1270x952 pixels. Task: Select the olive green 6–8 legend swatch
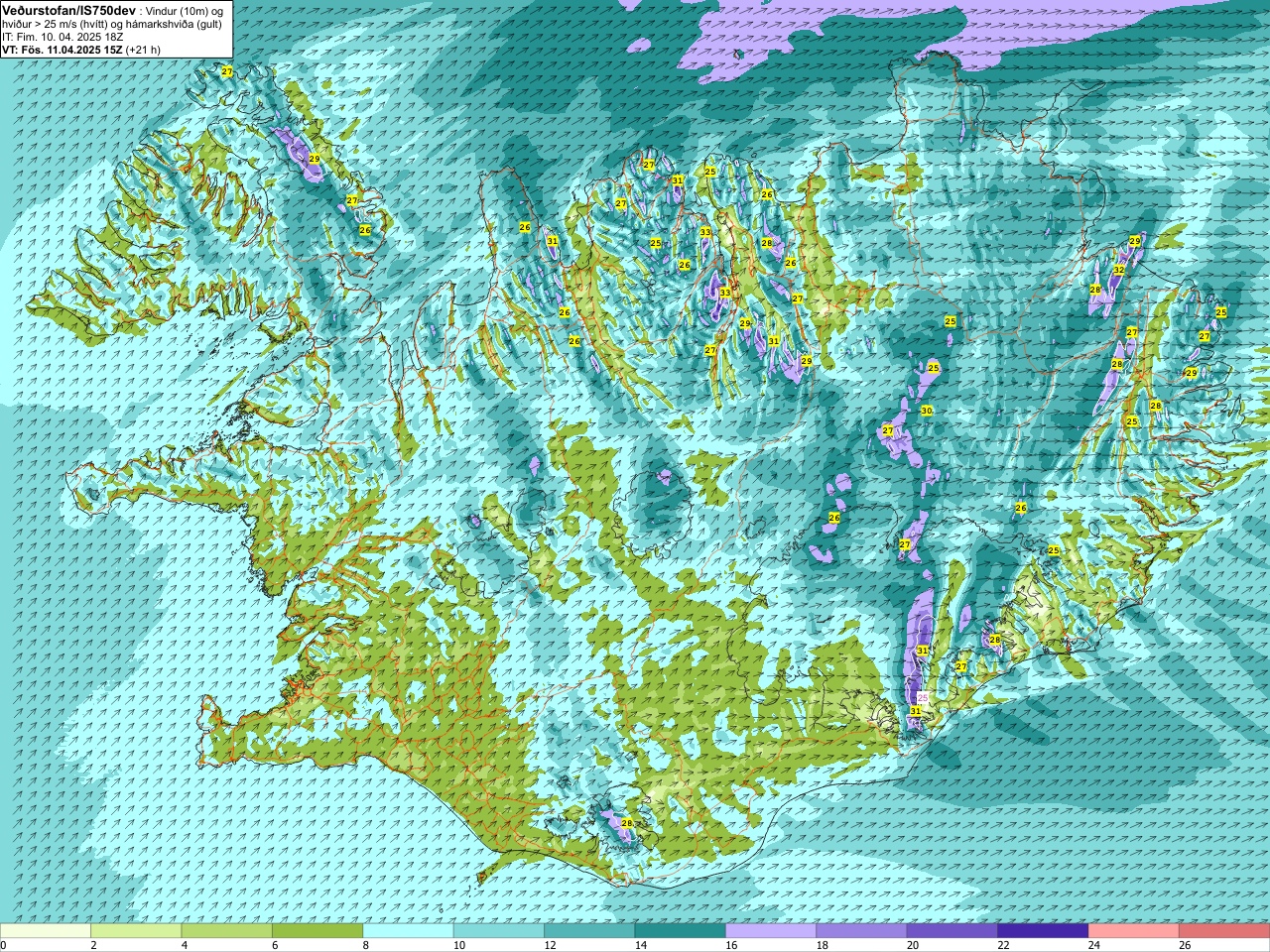point(317,931)
